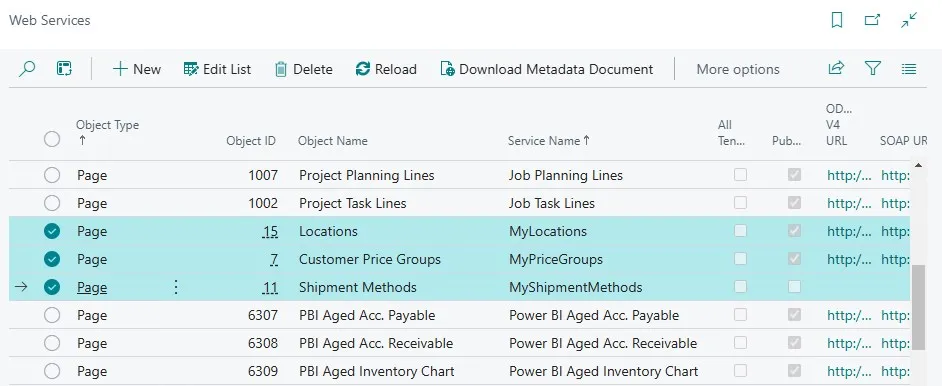Open Edit List mode
The height and width of the screenshot is (386, 942).
point(217,69)
